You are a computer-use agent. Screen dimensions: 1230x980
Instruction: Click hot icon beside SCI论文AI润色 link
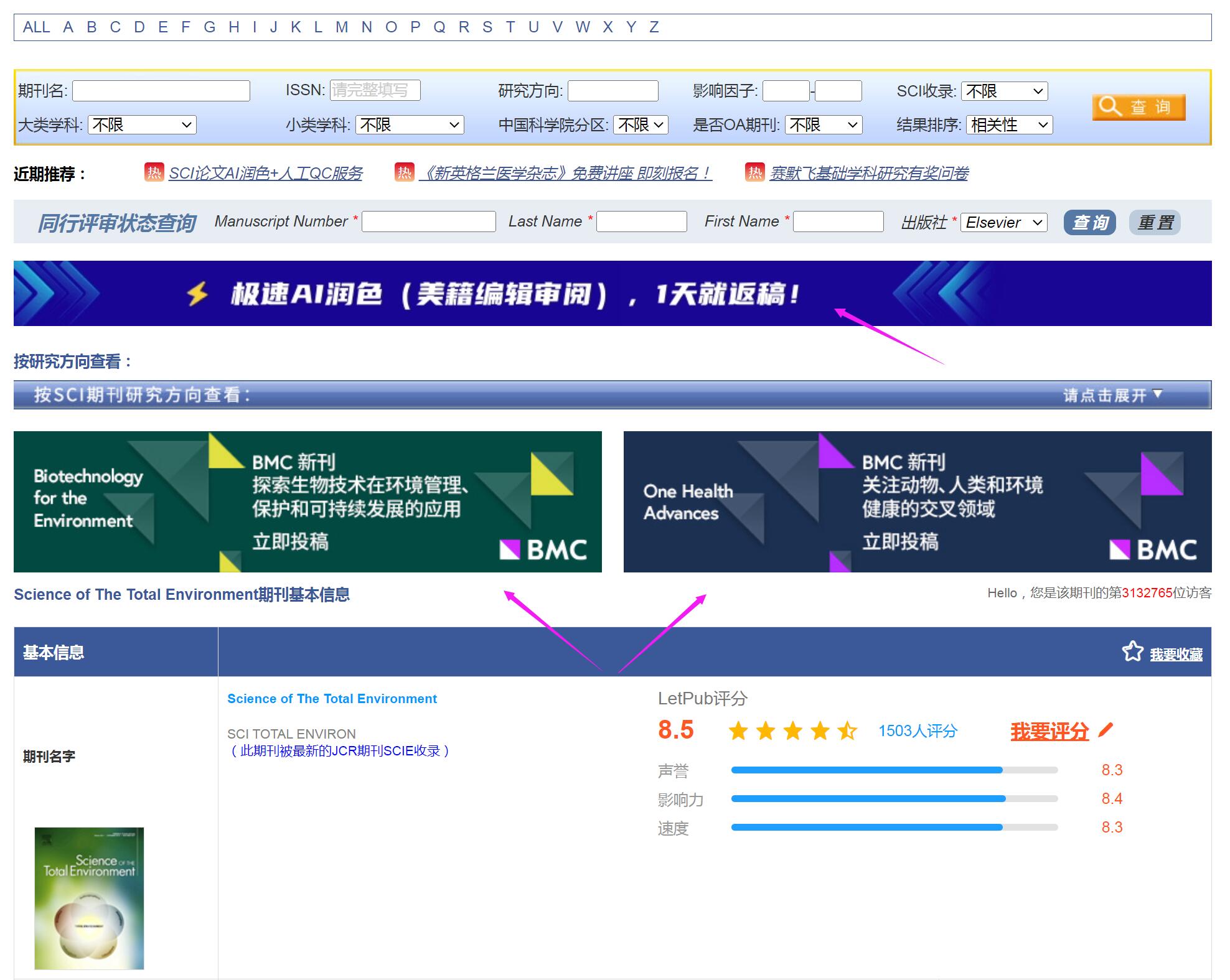point(154,172)
